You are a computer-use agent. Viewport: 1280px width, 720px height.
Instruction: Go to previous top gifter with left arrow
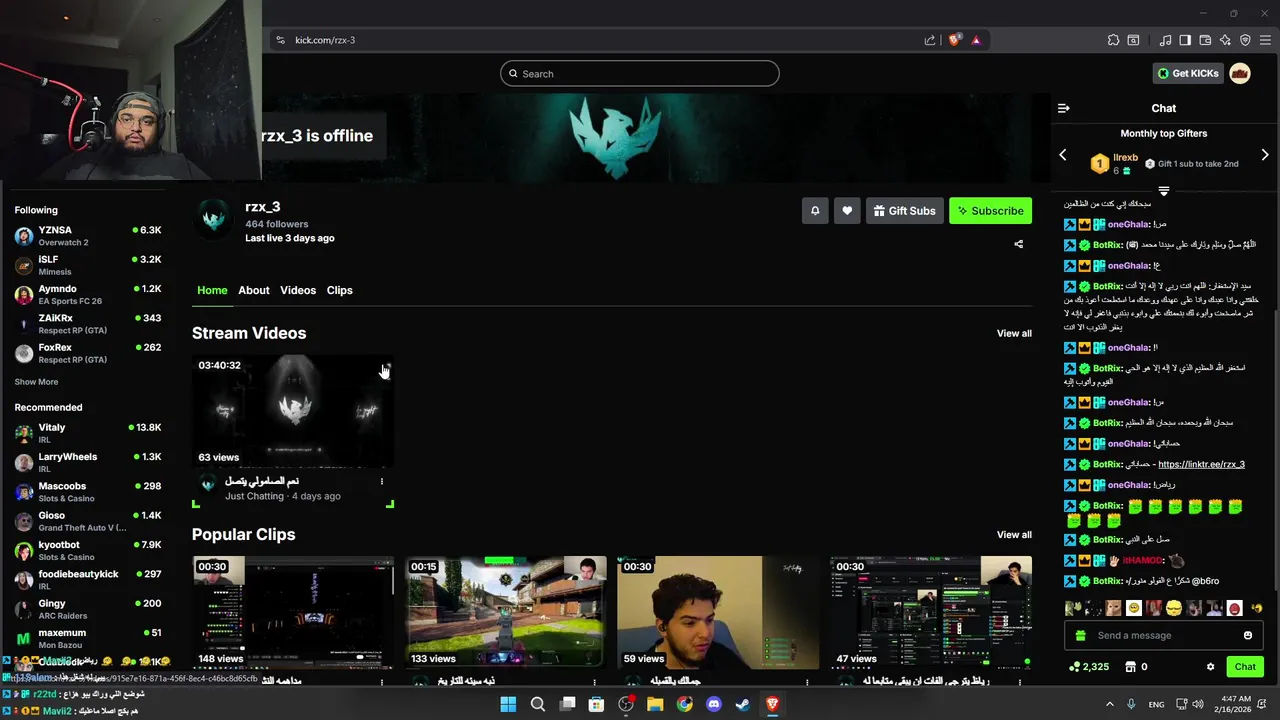(x=1063, y=155)
